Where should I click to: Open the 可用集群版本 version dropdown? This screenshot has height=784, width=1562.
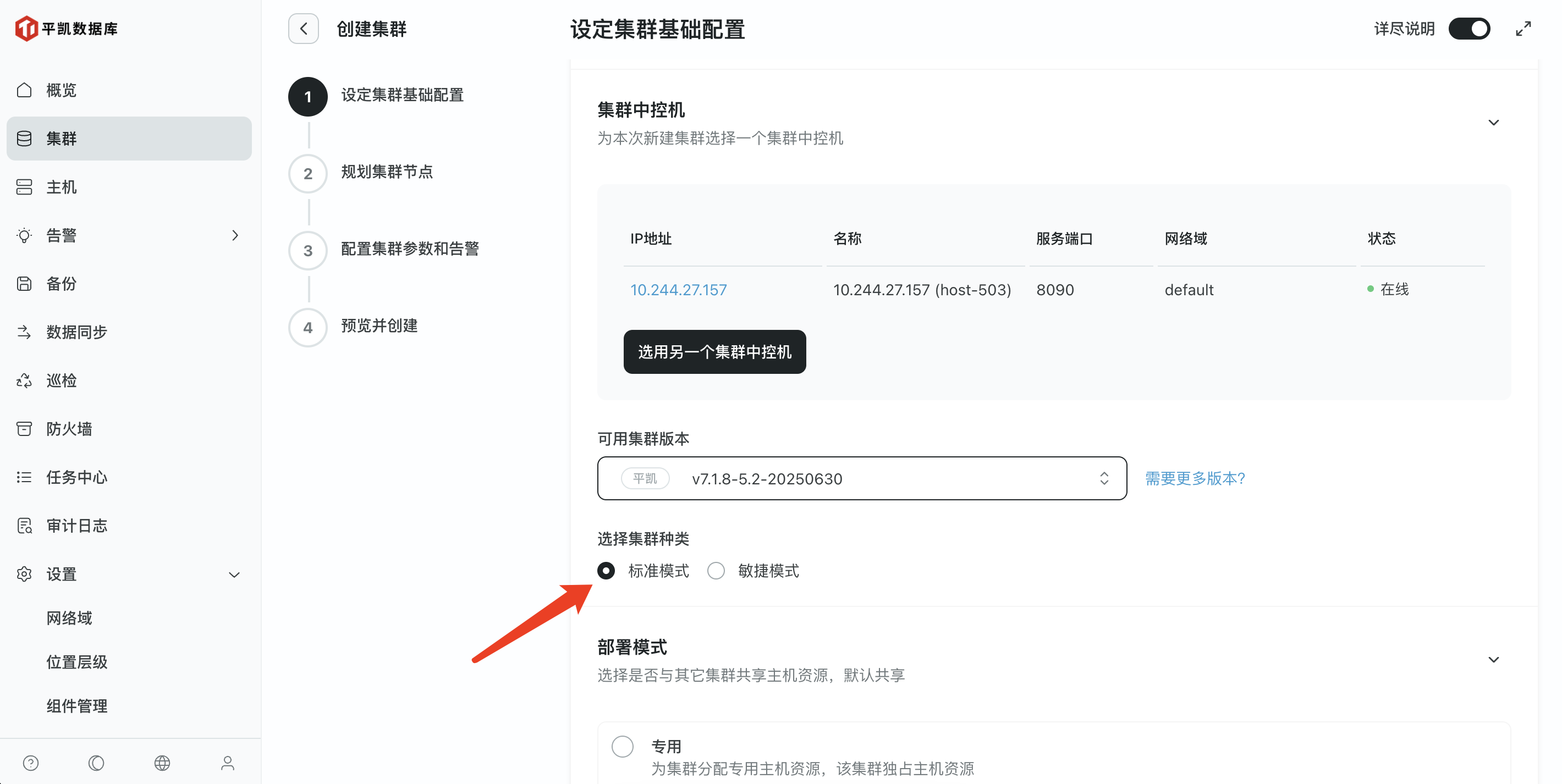pyautogui.click(x=861, y=478)
